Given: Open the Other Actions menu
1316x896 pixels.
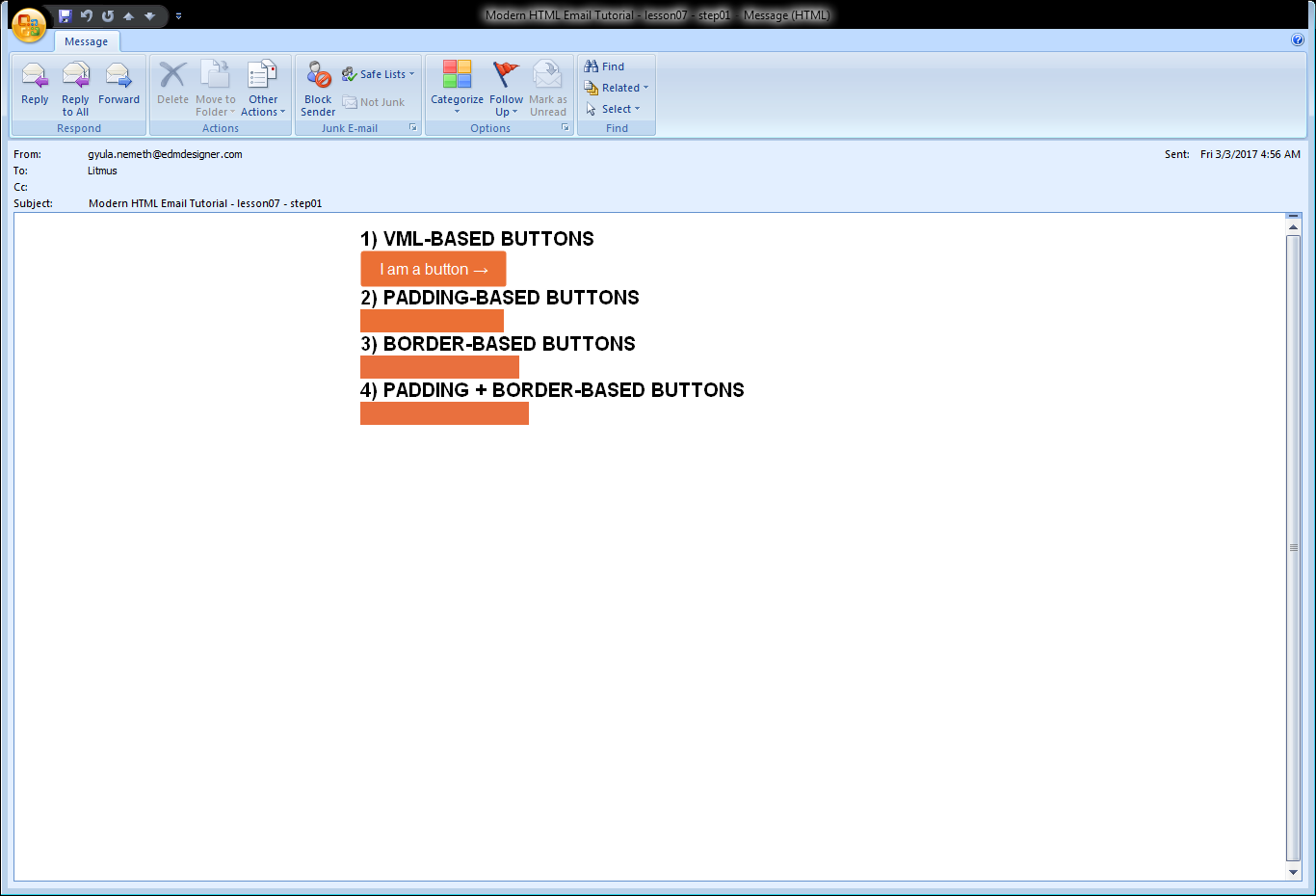Looking at the screenshot, I should click(x=263, y=92).
